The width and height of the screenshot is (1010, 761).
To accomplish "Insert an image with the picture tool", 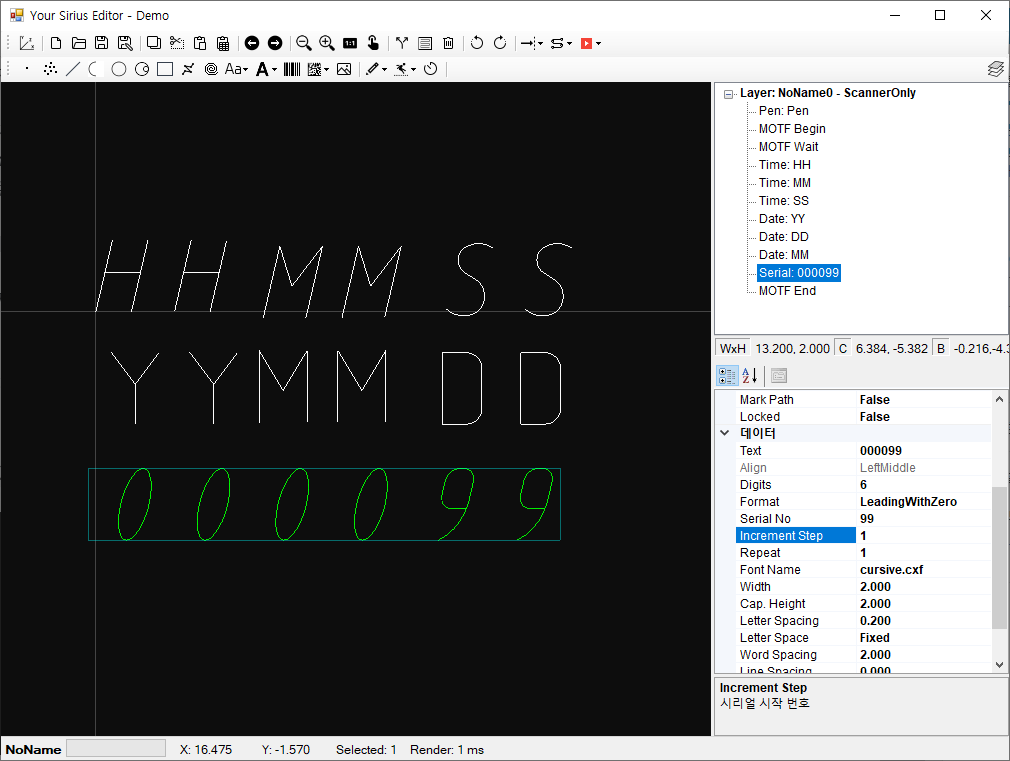I will [x=344, y=69].
